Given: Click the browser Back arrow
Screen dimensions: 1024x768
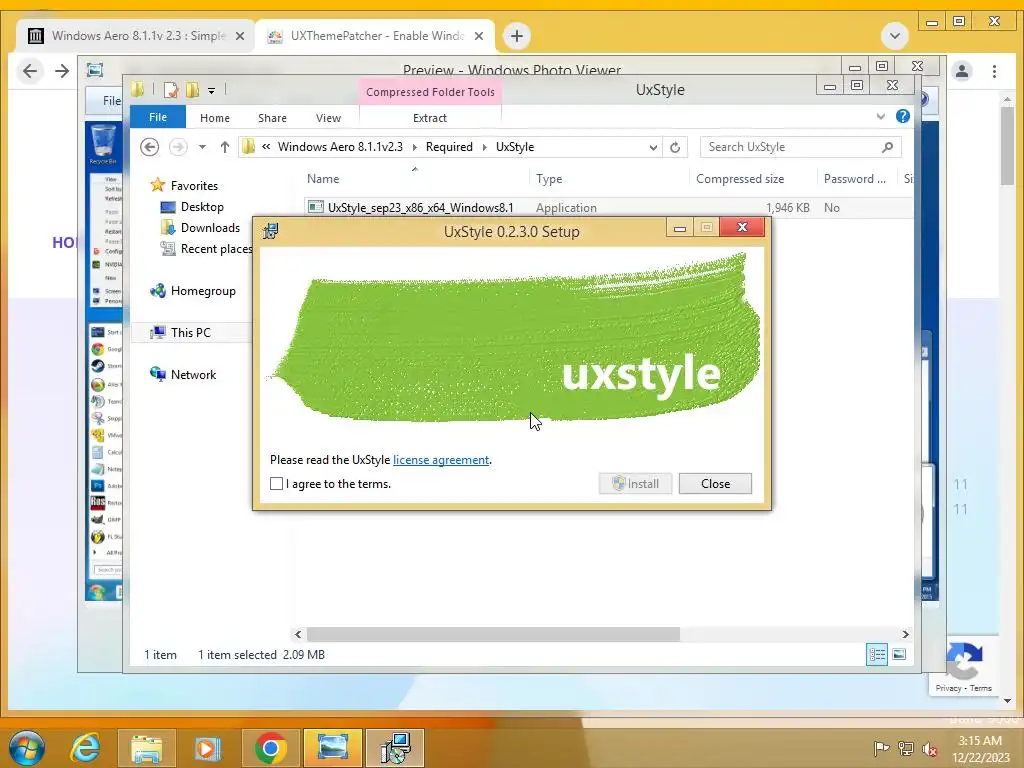Looking at the screenshot, I should click(30, 71).
